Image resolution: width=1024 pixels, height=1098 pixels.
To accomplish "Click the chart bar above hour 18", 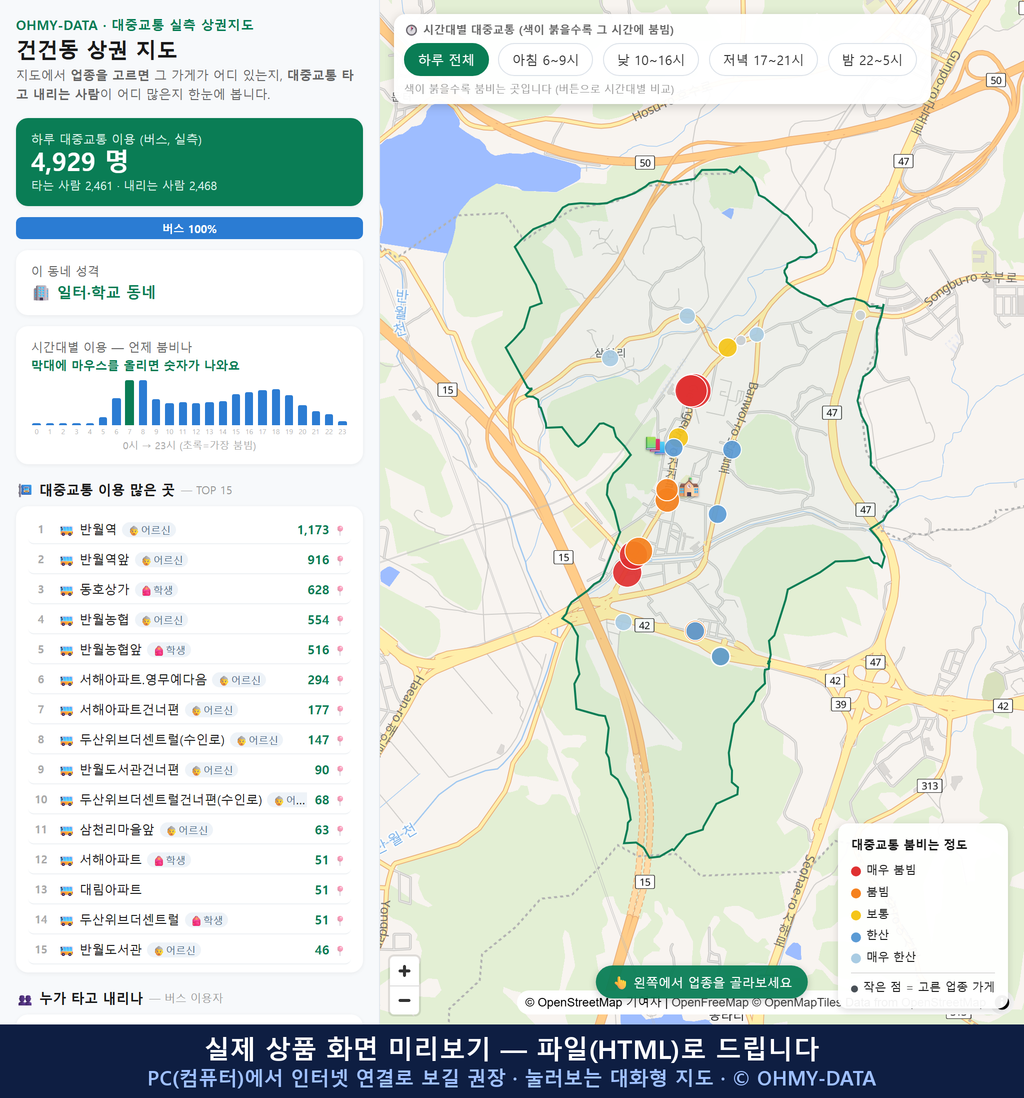I will pyautogui.click(x=276, y=407).
